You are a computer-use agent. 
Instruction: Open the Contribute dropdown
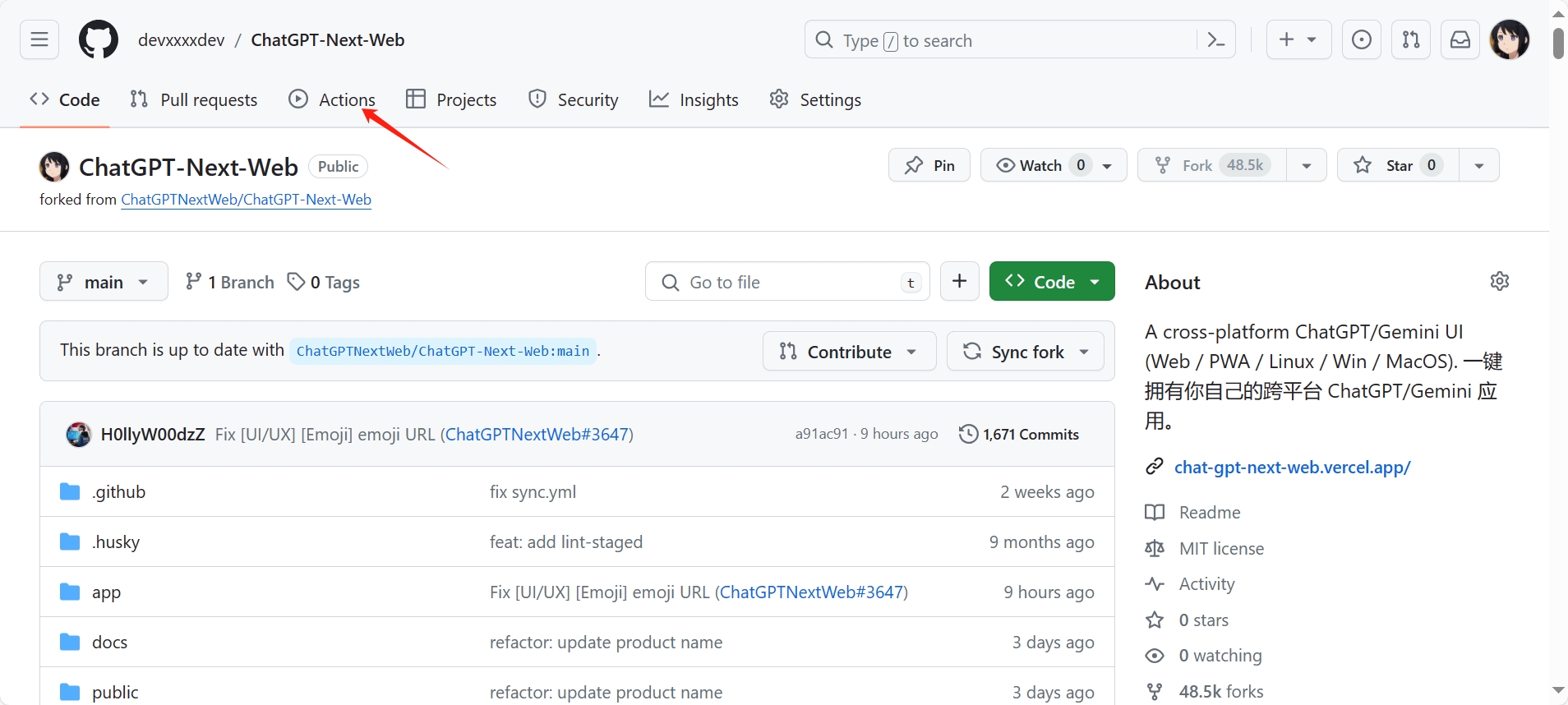point(849,351)
